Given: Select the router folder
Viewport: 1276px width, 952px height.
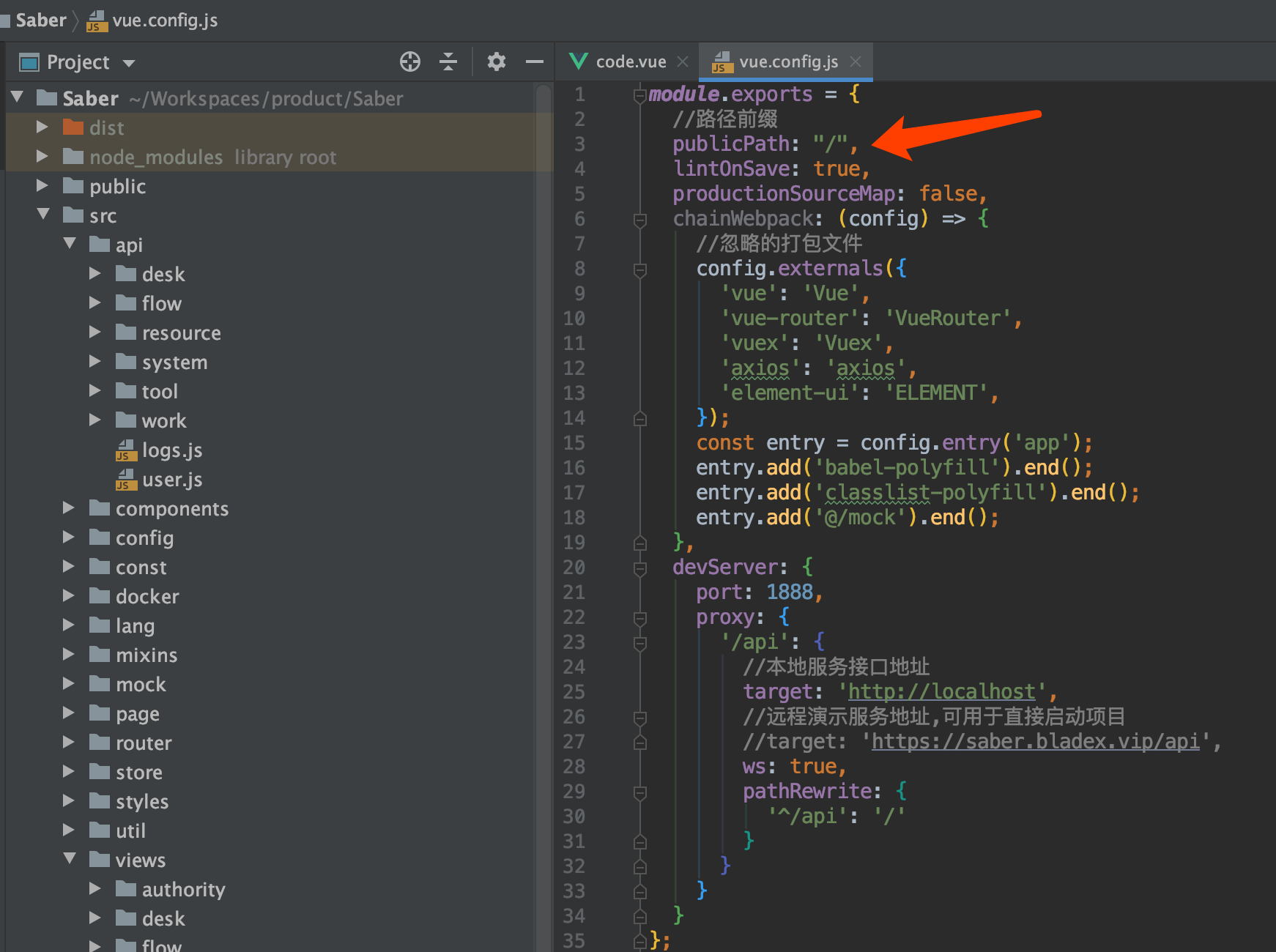Looking at the screenshot, I should [x=144, y=743].
